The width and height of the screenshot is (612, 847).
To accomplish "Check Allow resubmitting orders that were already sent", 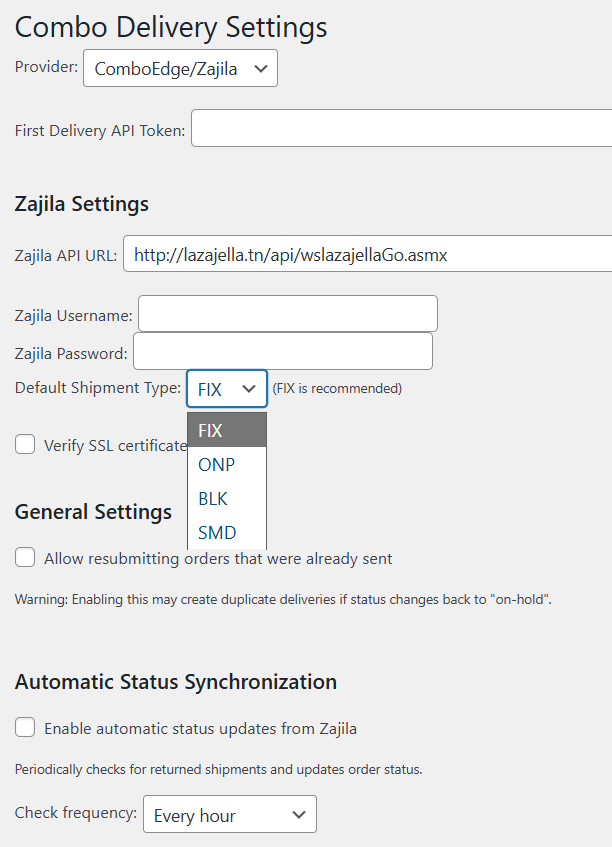I will pyautogui.click(x=23, y=557).
